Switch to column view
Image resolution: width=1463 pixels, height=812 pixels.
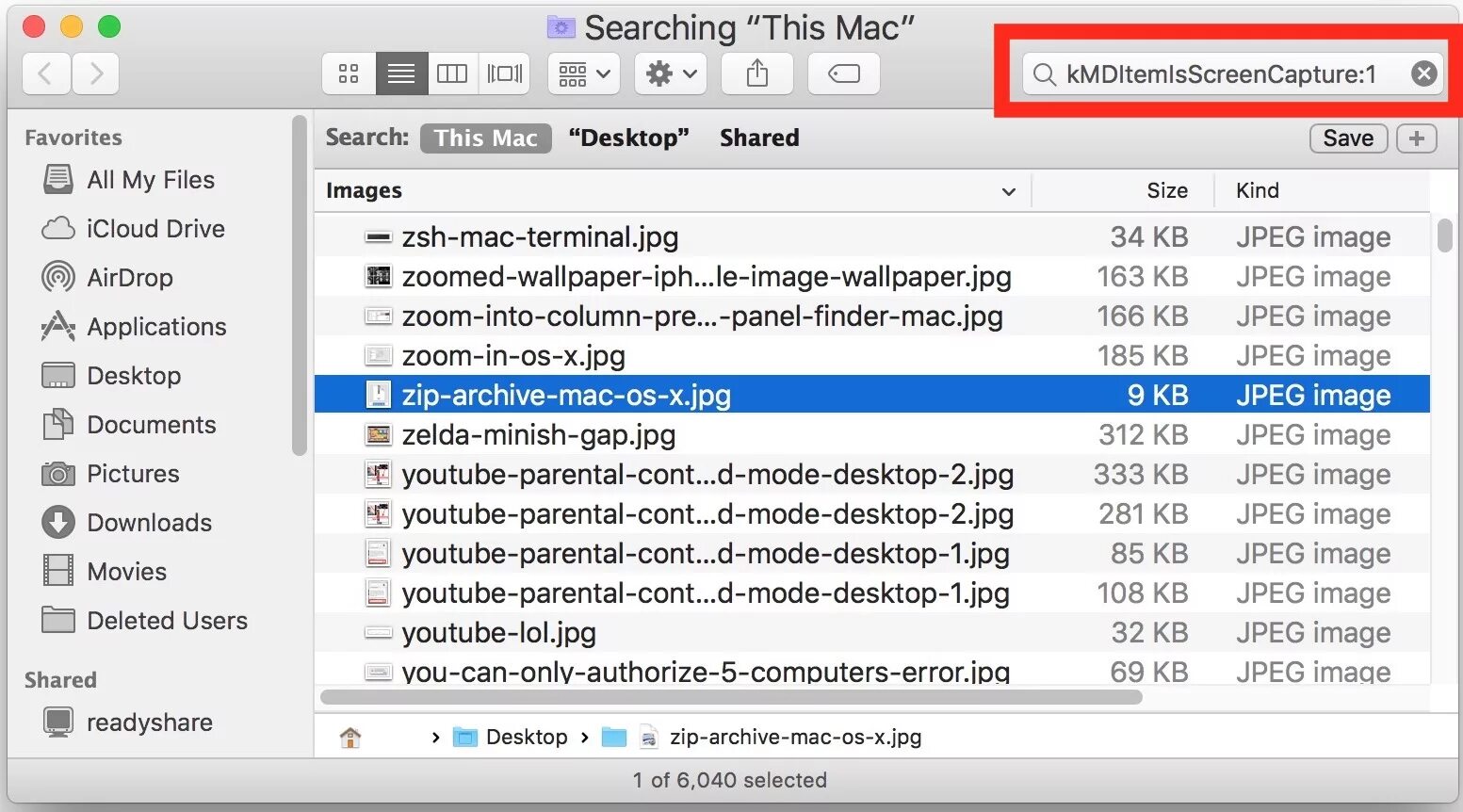tap(452, 73)
